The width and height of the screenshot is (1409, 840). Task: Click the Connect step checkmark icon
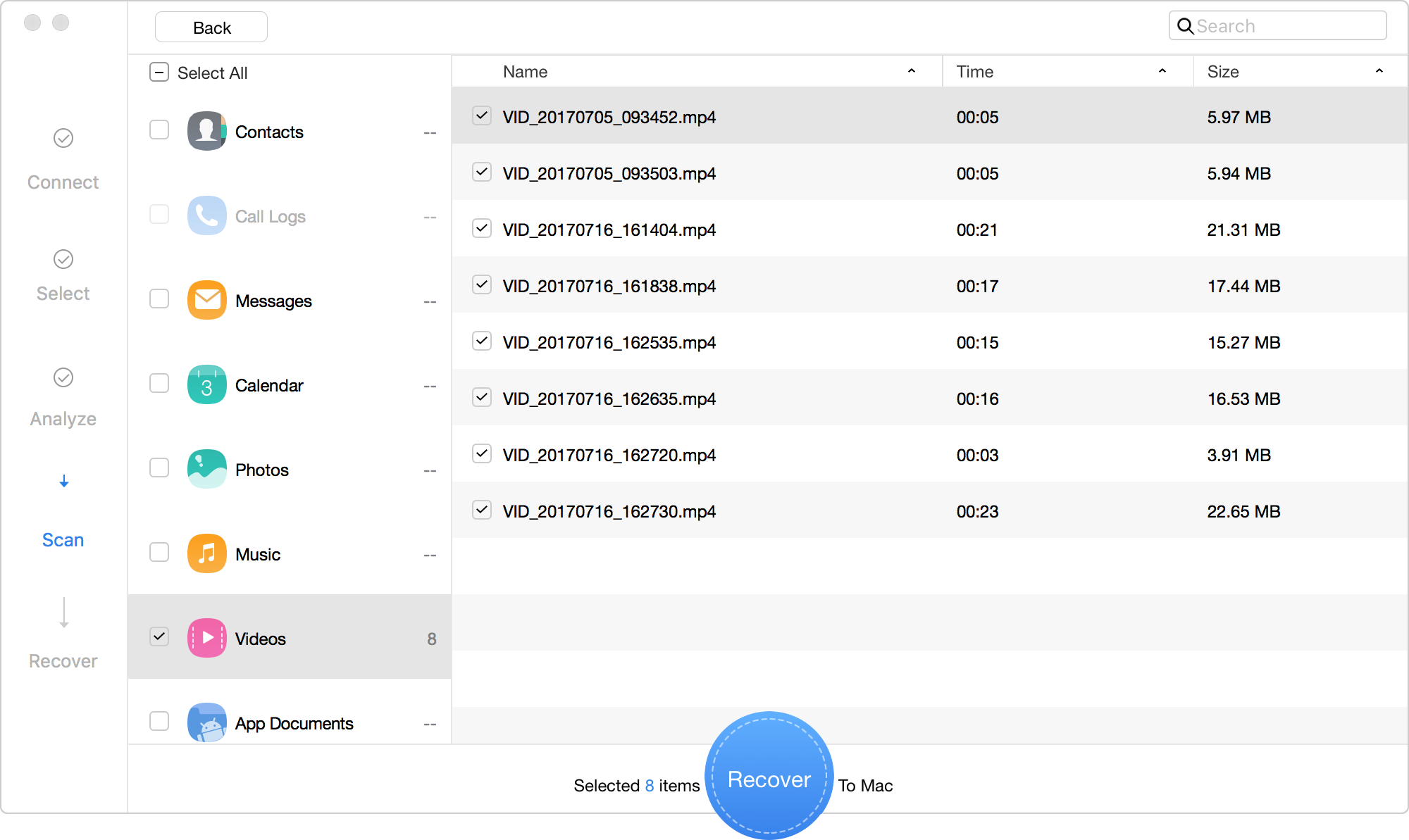point(63,138)
